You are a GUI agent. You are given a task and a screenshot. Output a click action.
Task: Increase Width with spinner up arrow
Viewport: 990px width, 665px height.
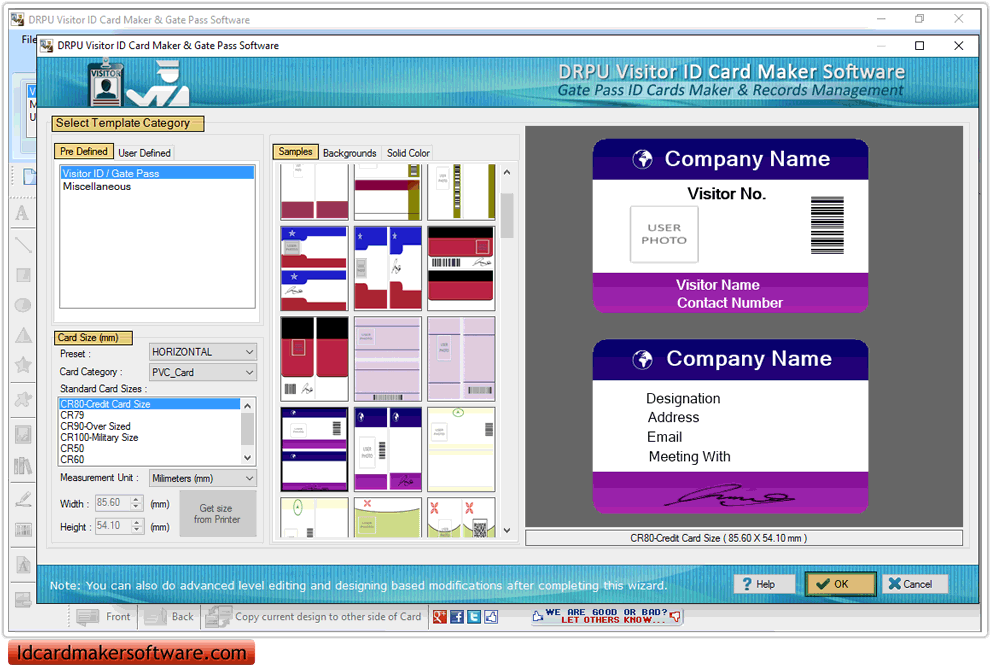coord(137,500)
